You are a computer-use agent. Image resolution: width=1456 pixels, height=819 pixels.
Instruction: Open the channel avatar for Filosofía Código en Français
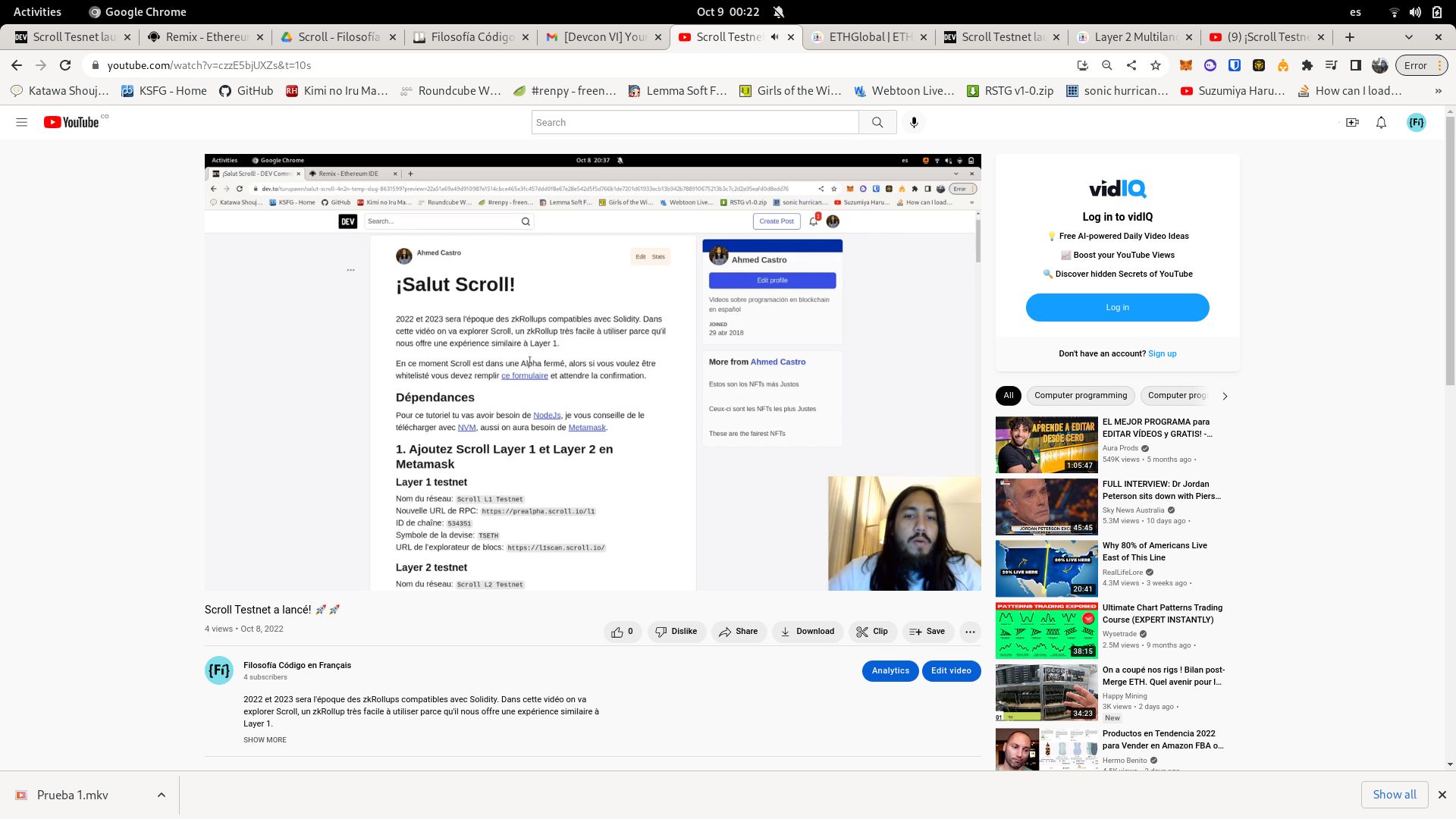[219, 670]
